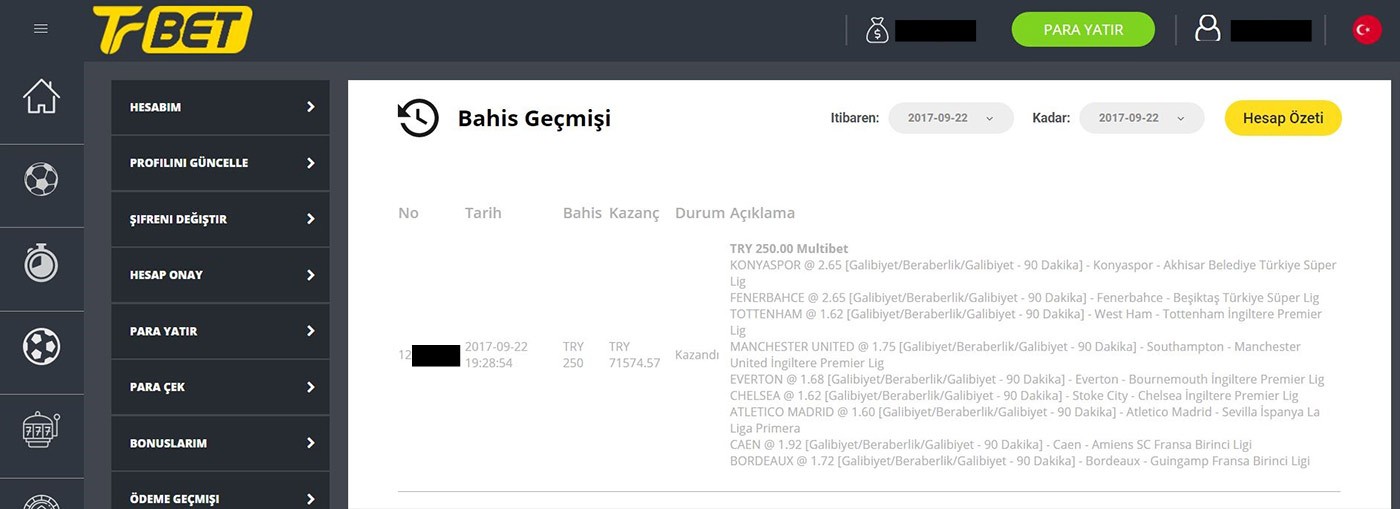This screenshot has width=1400, height=509.
Task: Open the Kadar date dropdown
Action: [x=1141, y=118]
